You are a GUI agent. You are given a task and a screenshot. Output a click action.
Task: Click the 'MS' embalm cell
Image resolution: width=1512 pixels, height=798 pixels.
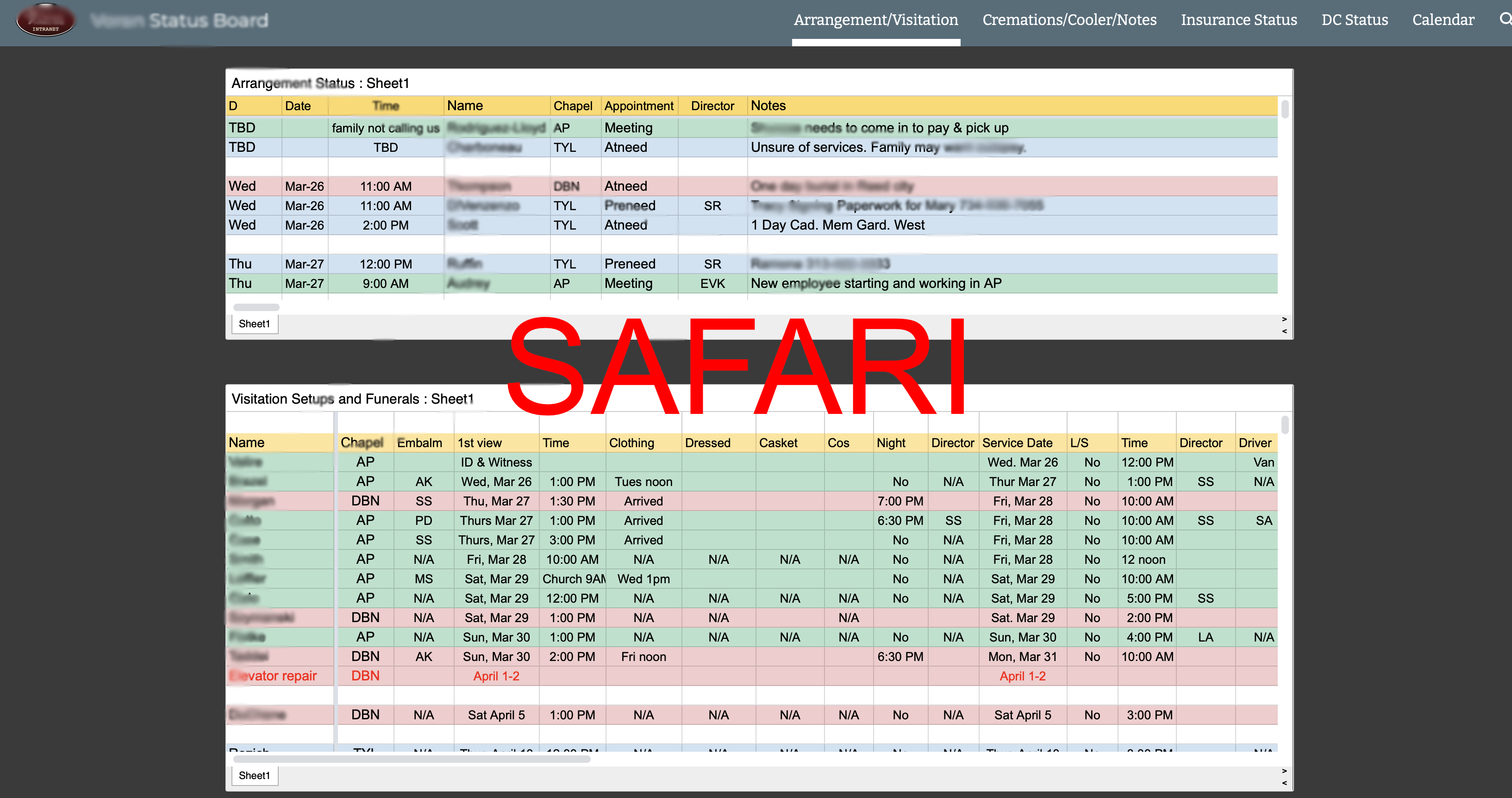pos(423,579)
